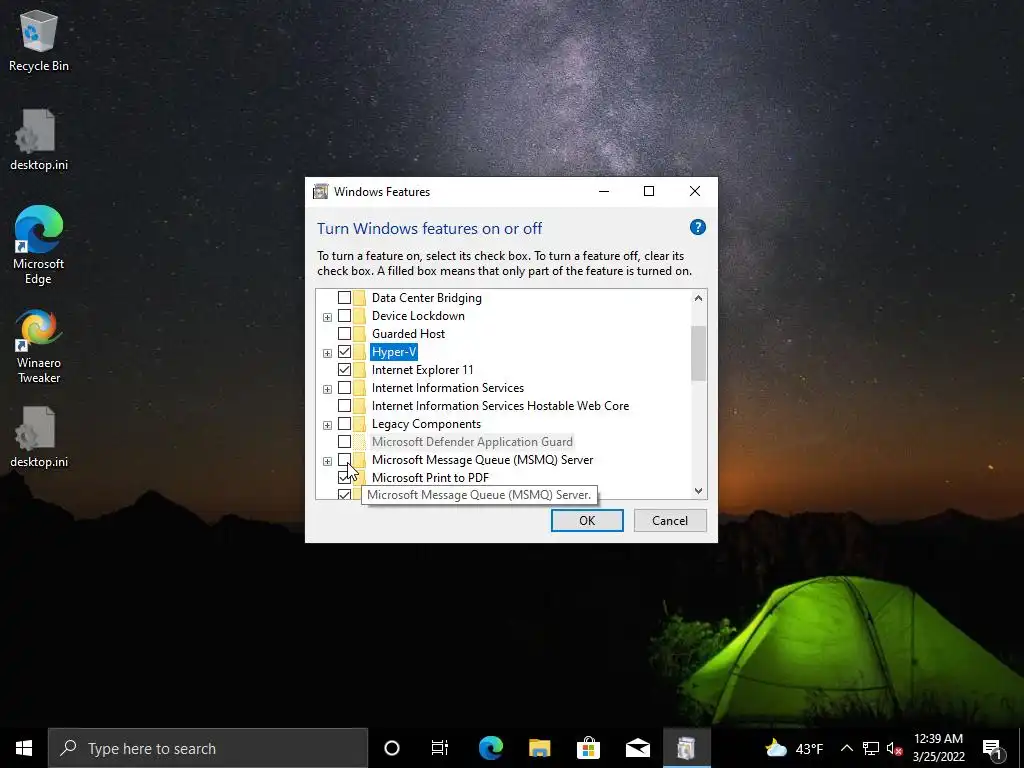Click the Windows Features title bar icon
The width and height of the screenshot is (1024, 768).
click(x=321, y=191)
